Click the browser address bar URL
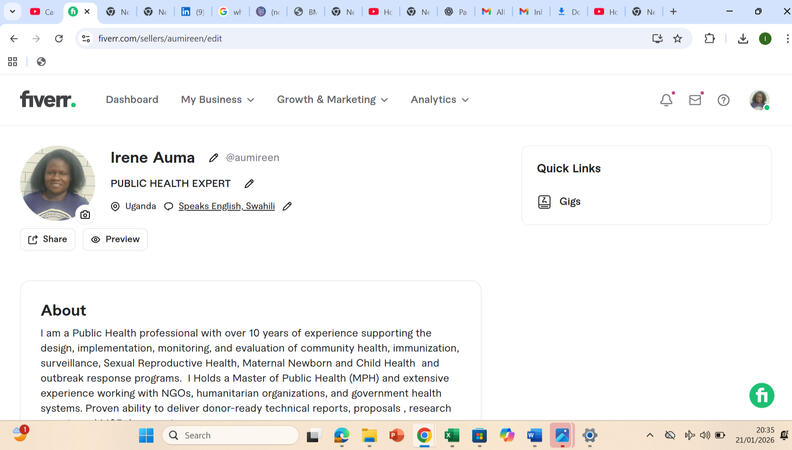 coord(300,38)
